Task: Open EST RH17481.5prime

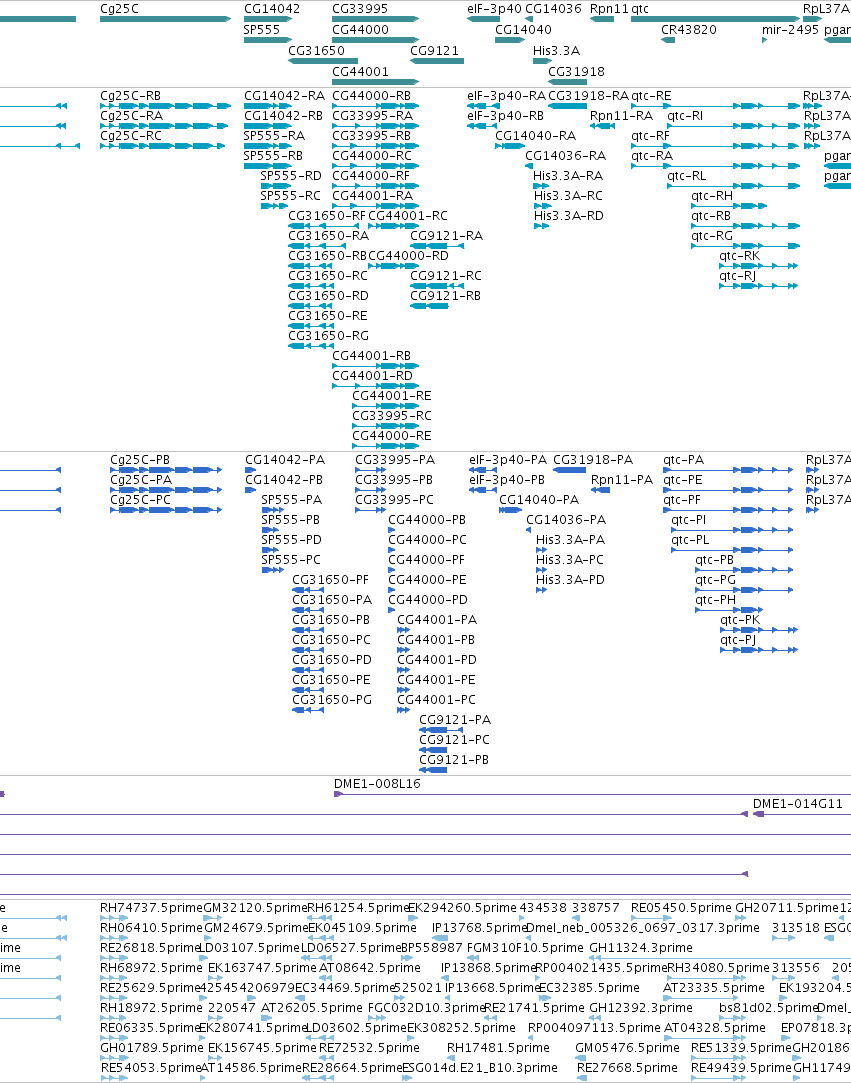Action: [x=498, y=1048]
